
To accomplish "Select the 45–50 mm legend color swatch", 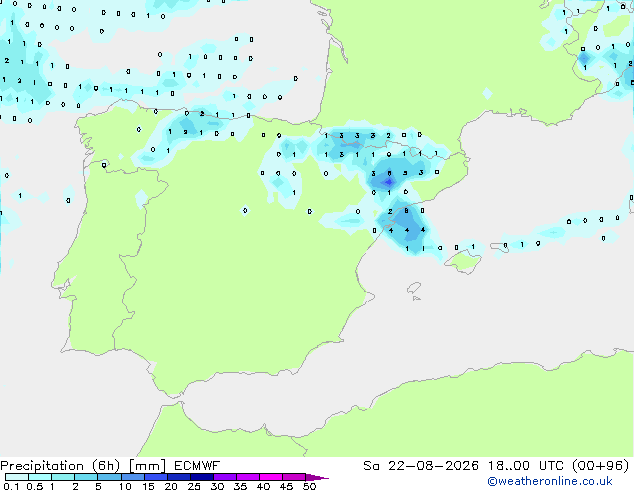I will coord(294,477).
